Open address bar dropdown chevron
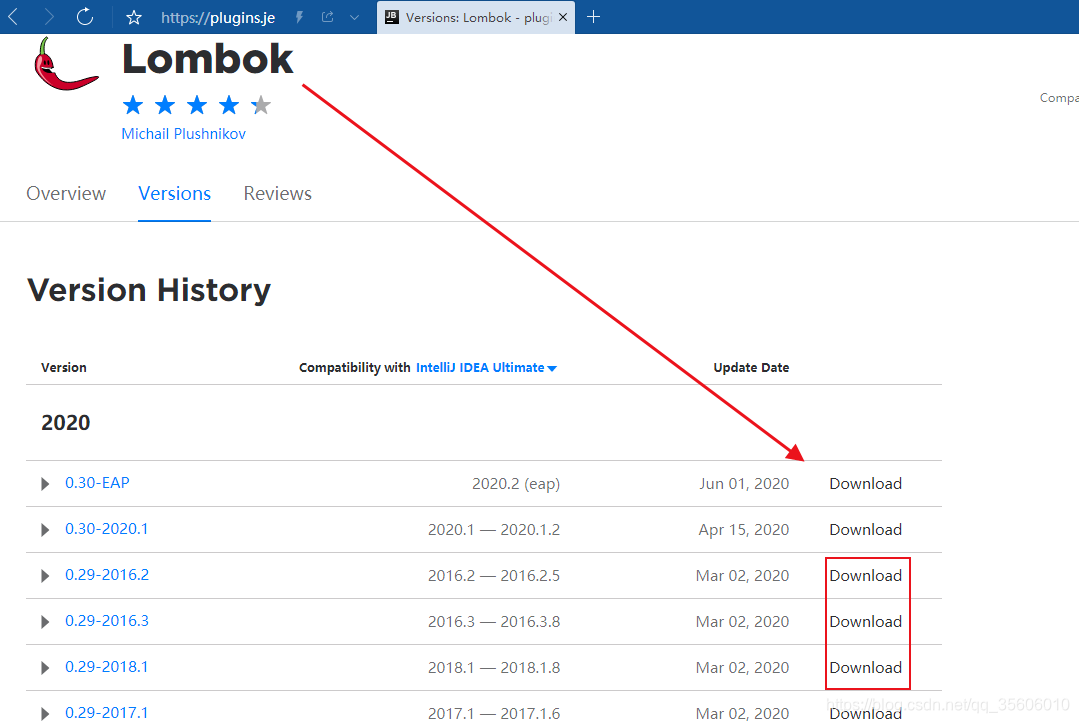 (354, 17)
